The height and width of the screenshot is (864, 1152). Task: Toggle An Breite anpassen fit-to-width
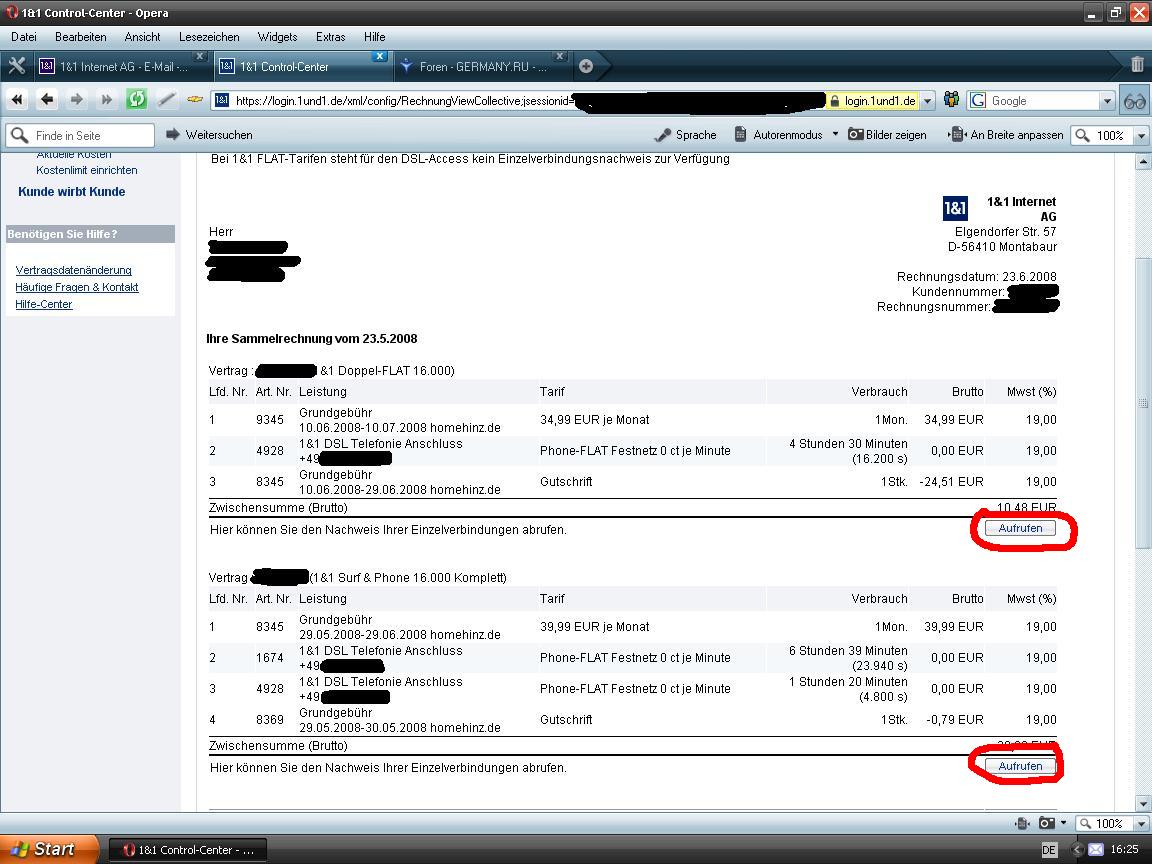[1007, 135]
